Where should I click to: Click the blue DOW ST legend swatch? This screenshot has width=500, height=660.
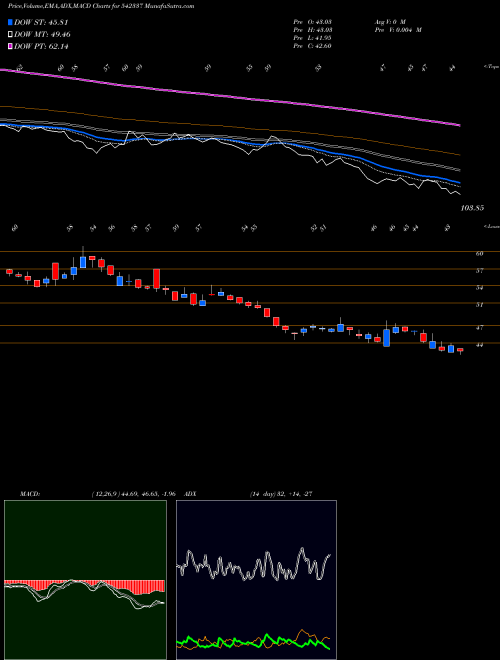[11, 23]
